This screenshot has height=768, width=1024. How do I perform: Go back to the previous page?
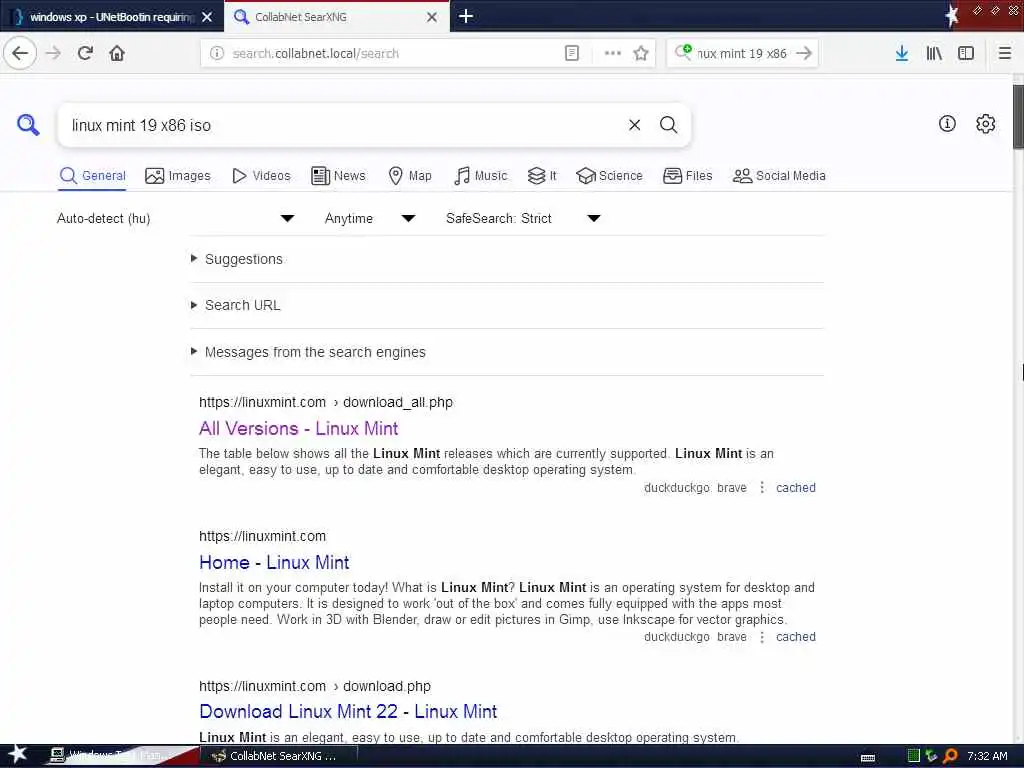(20, 53)
